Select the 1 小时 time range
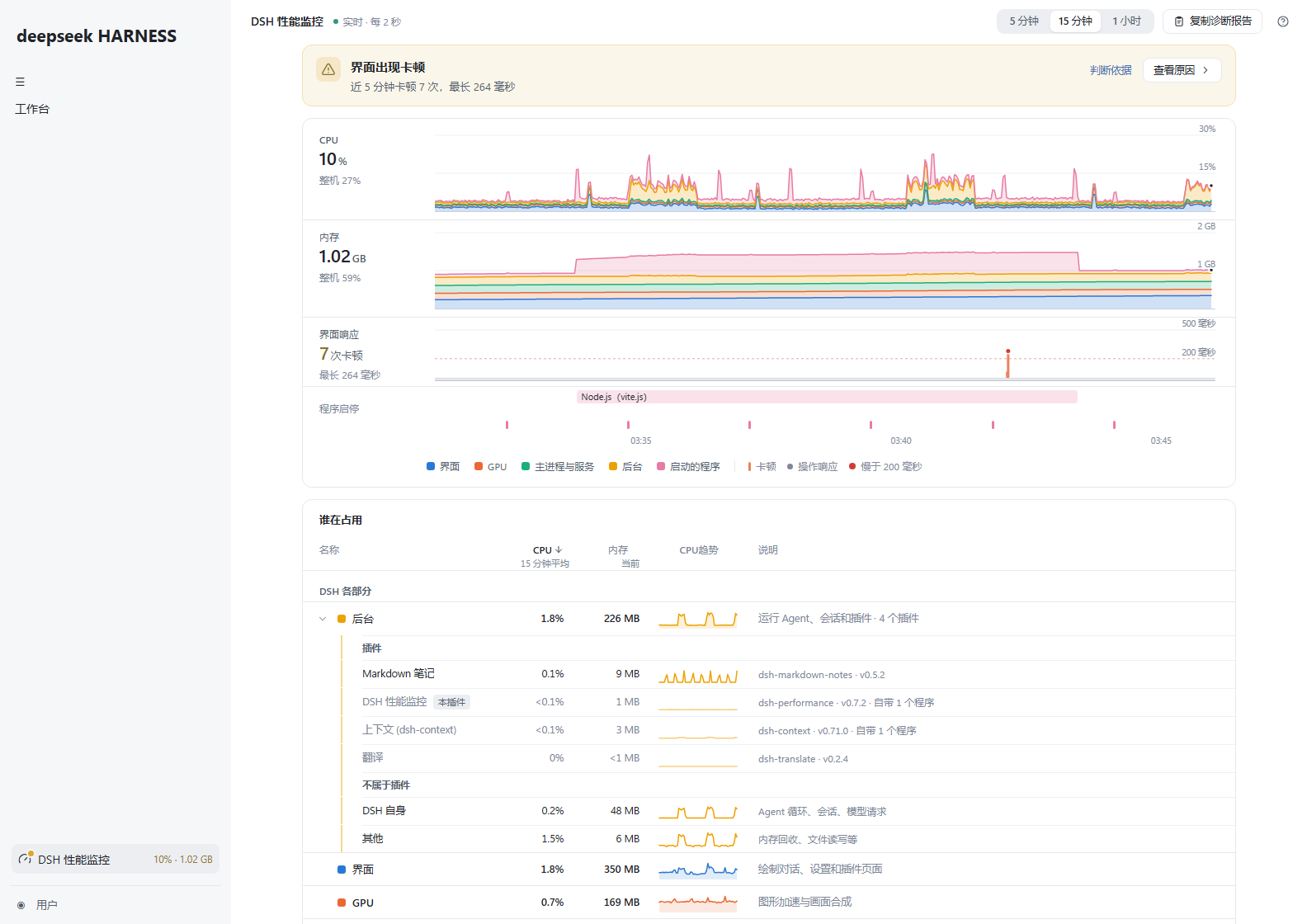1307x924 pixels. 1126,21
